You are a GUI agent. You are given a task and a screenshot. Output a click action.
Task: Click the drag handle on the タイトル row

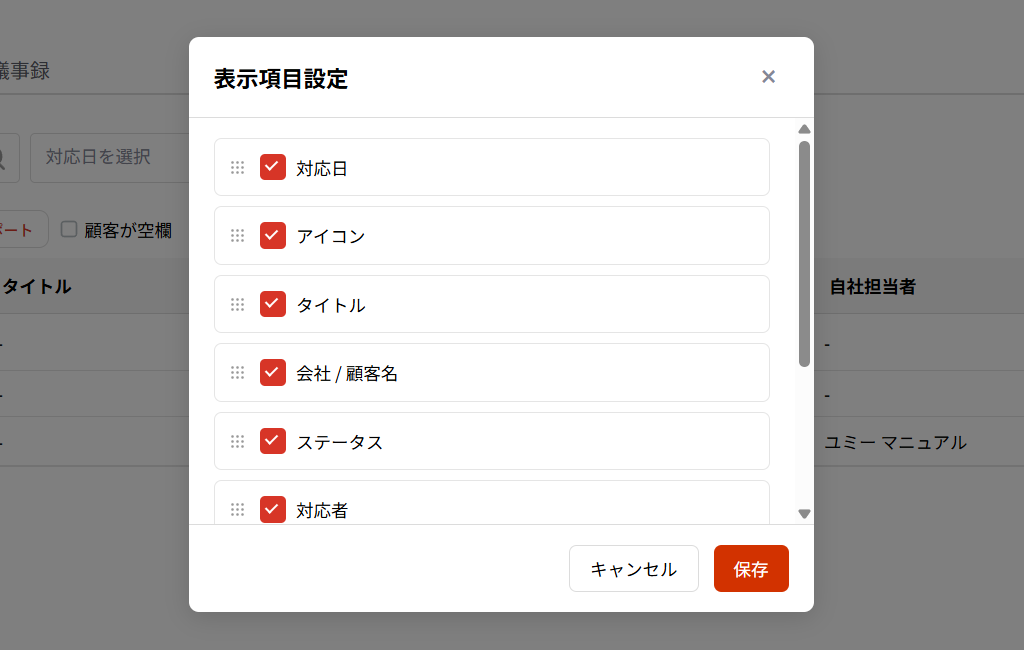click(x=237, y=304)
